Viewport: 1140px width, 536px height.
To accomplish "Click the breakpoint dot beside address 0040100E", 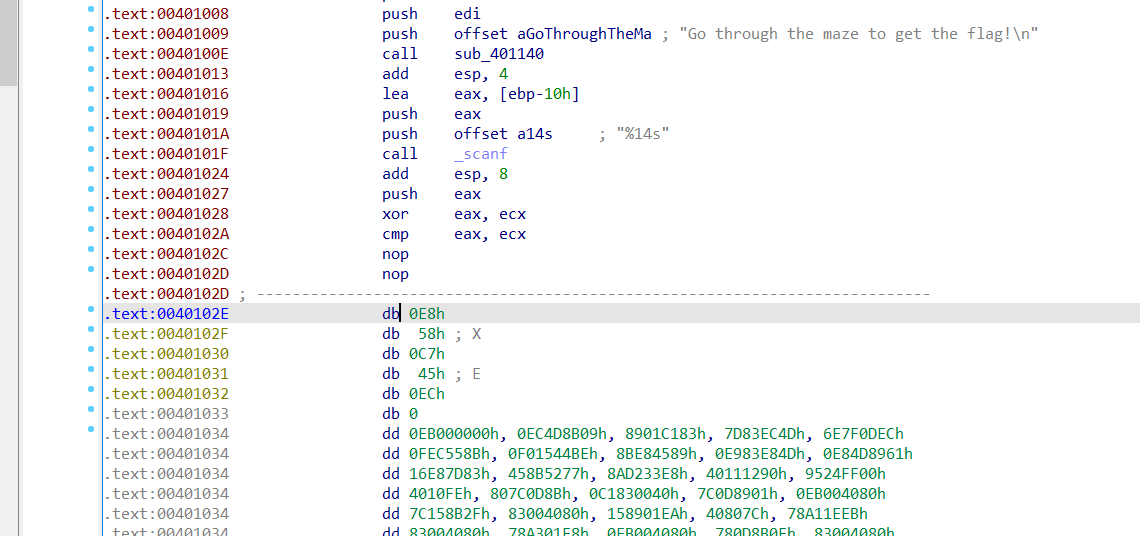I will point(90,49).
